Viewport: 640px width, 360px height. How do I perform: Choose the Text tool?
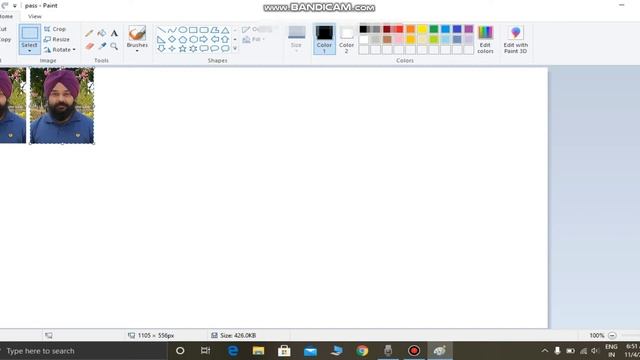[x=114, y=33]
